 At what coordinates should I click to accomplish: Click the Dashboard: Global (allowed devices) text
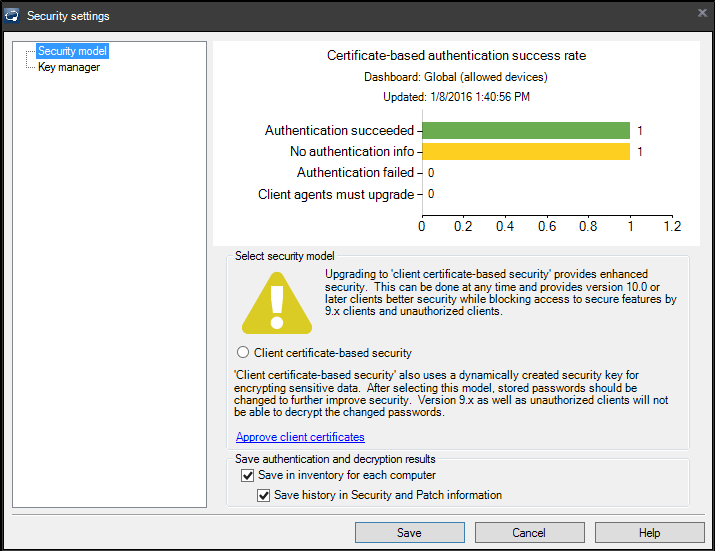click(x=456, y=77)
